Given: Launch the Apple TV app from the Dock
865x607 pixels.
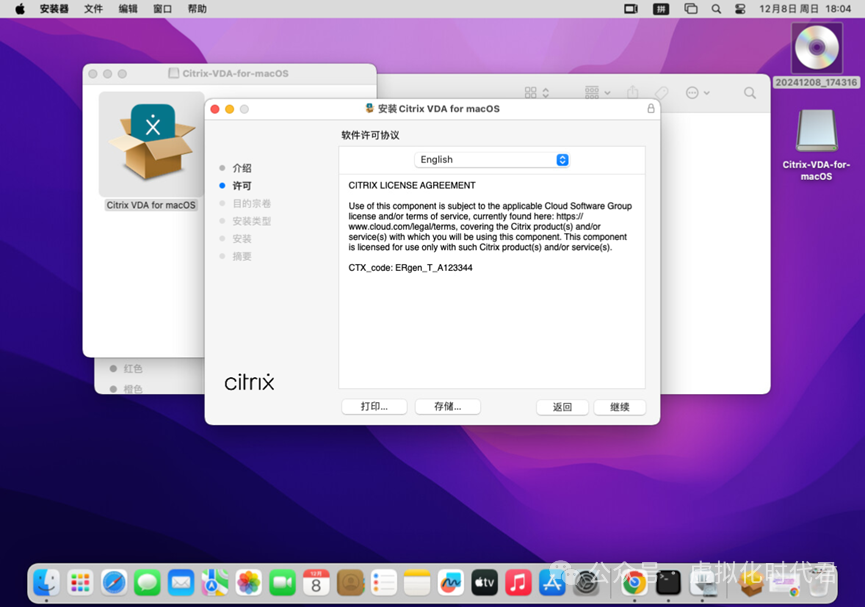Looking at the screenshot, I should click(484, 583).
